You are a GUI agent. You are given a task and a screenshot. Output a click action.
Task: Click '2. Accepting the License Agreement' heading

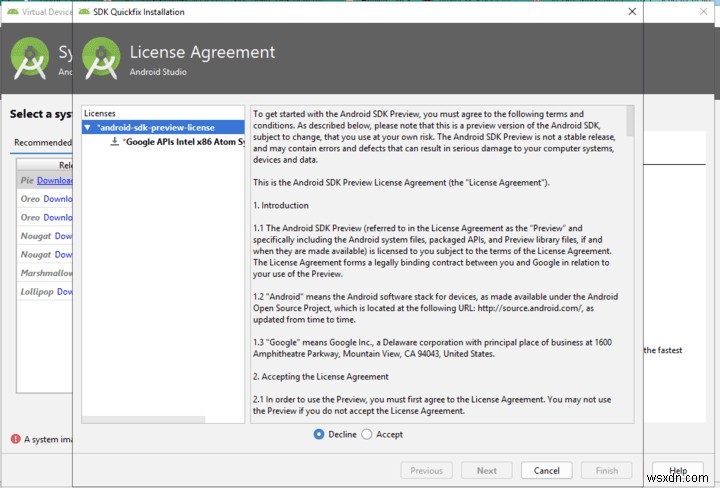pos(321,376)
